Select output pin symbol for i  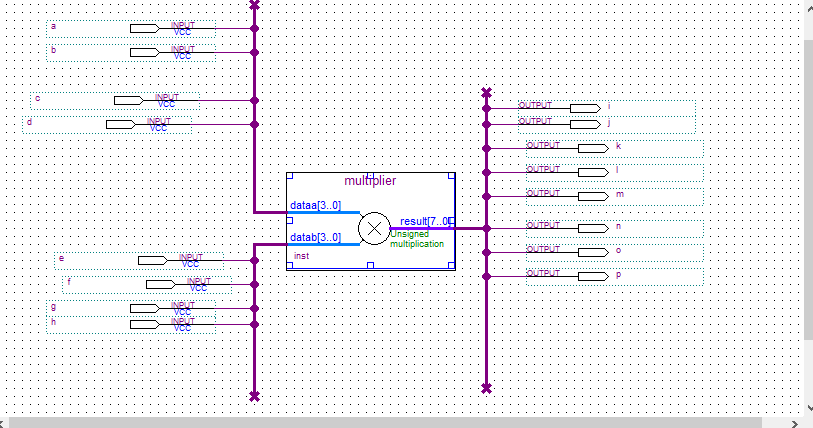(585, 108)
